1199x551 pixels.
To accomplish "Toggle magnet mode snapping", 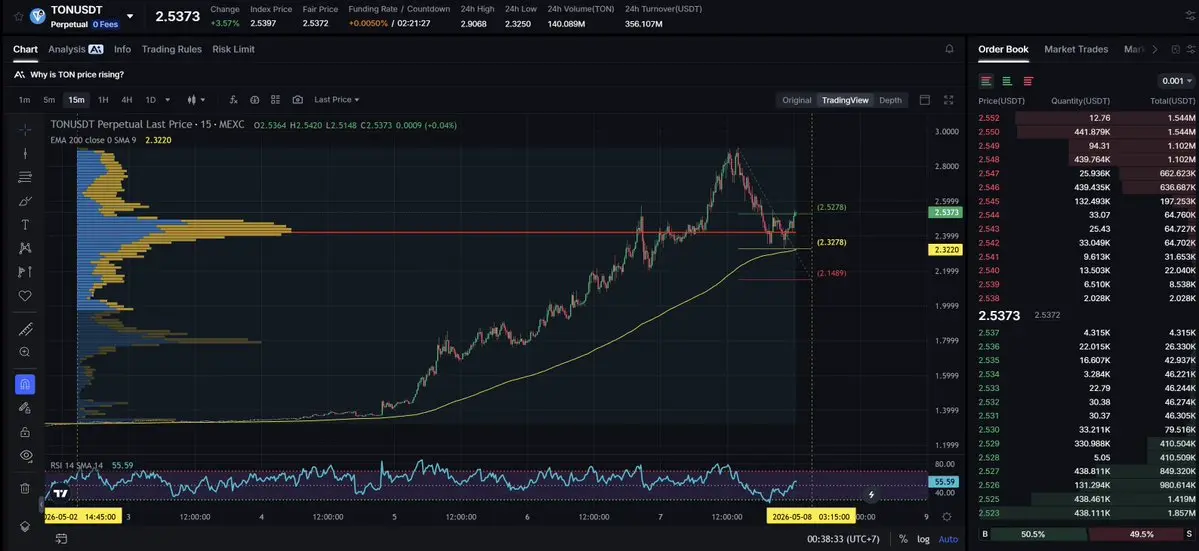I will [x=24, y=384].
